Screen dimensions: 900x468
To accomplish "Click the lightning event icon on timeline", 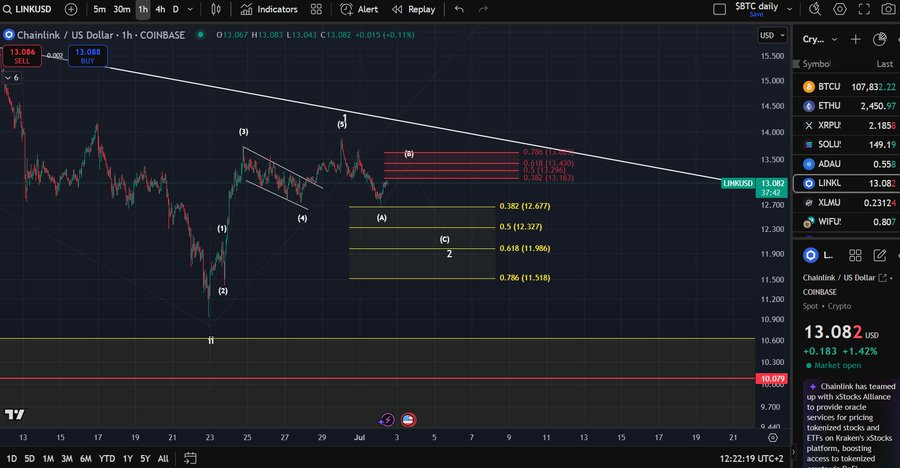I will (x=386, y=420).
